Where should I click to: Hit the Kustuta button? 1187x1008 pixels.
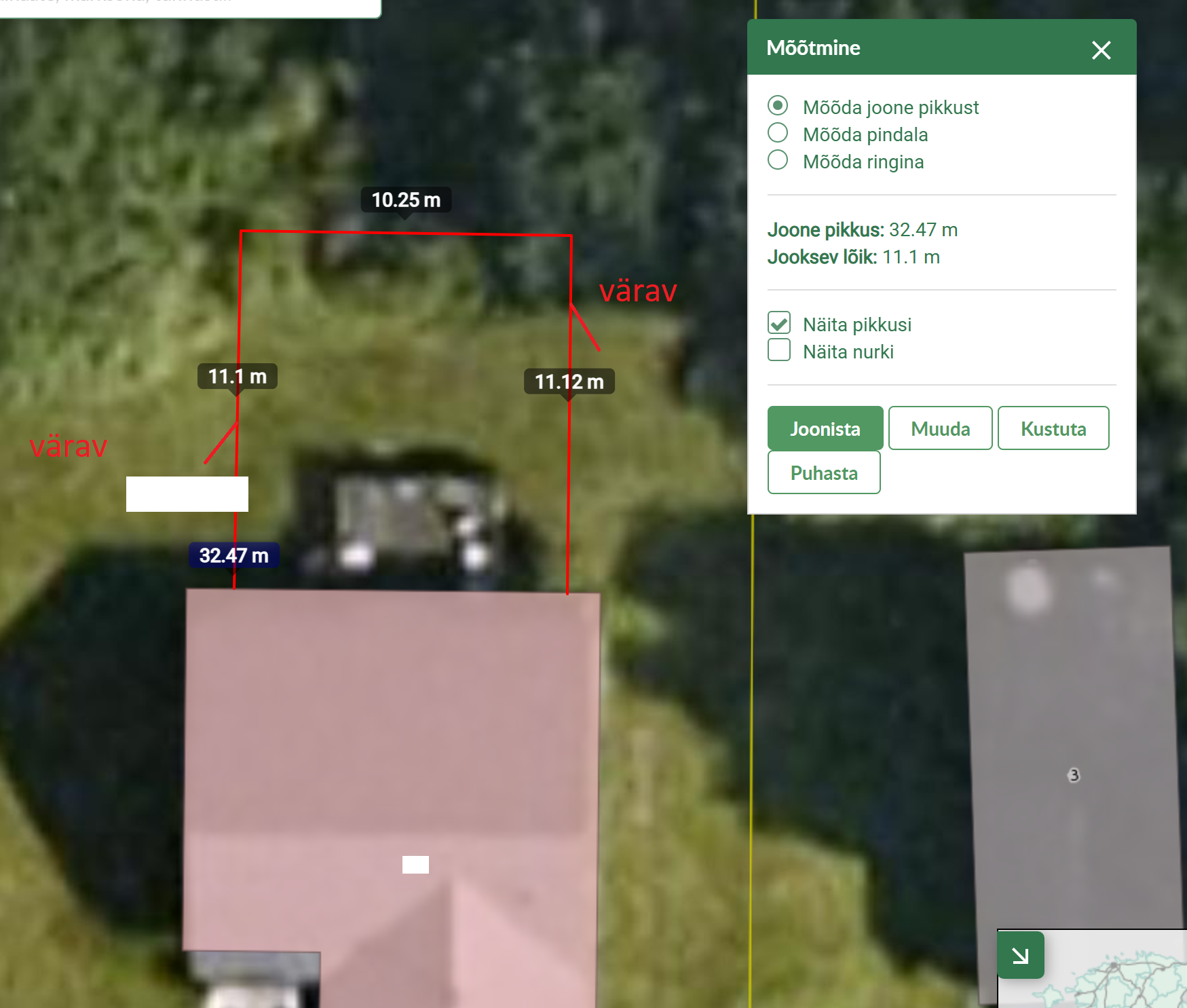[1053, 428]
